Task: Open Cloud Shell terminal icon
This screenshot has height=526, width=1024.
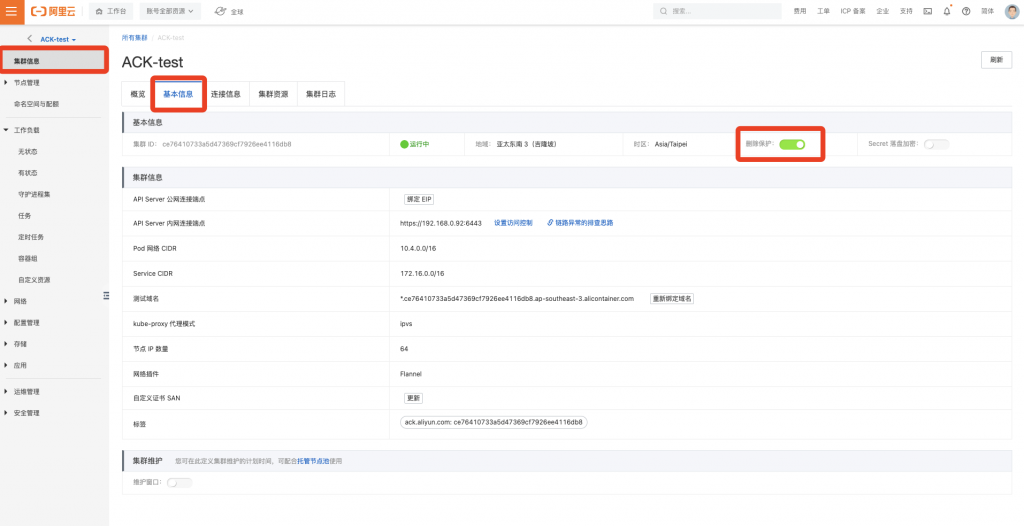Action: point(927,12)
